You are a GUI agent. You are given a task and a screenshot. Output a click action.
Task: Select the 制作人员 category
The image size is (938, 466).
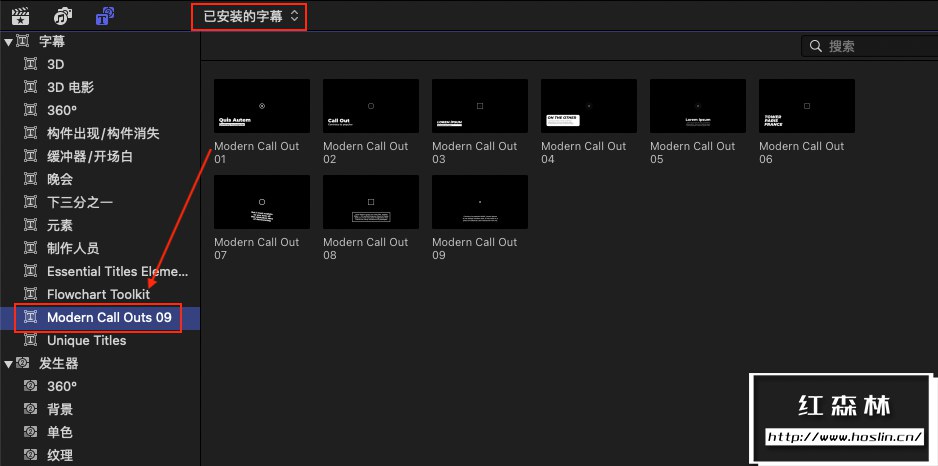click(73, 248)
